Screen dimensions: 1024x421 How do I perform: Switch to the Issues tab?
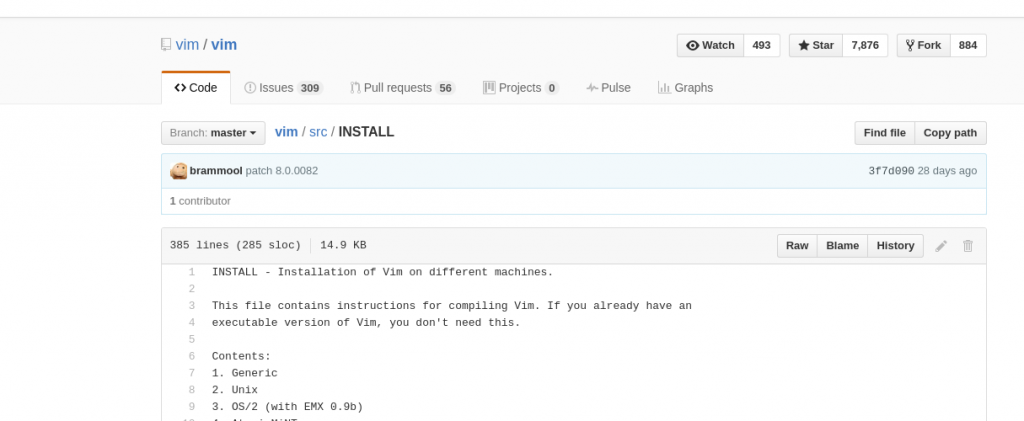click(283, 88)
